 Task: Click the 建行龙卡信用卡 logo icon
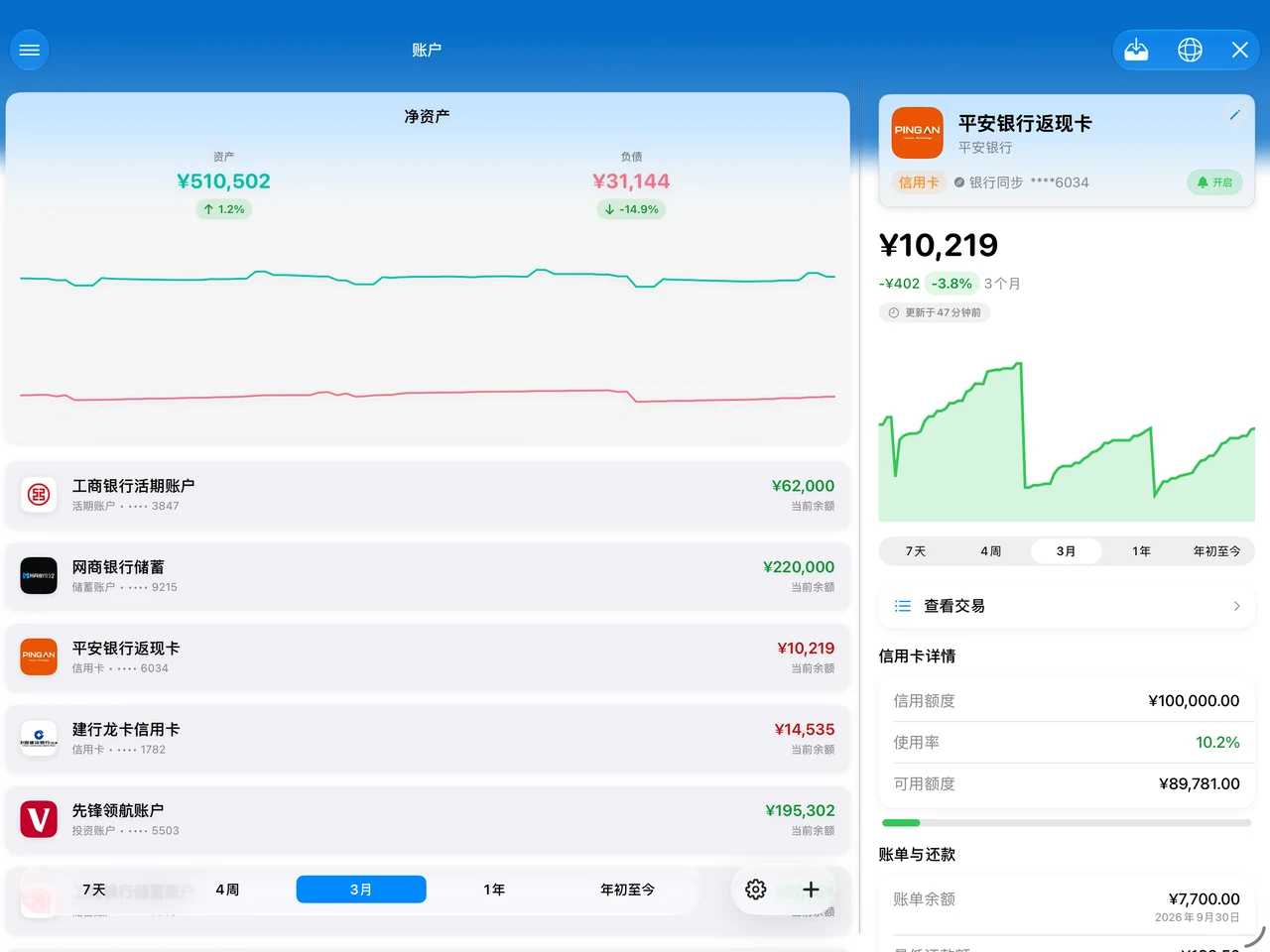(x=39, y=738)
